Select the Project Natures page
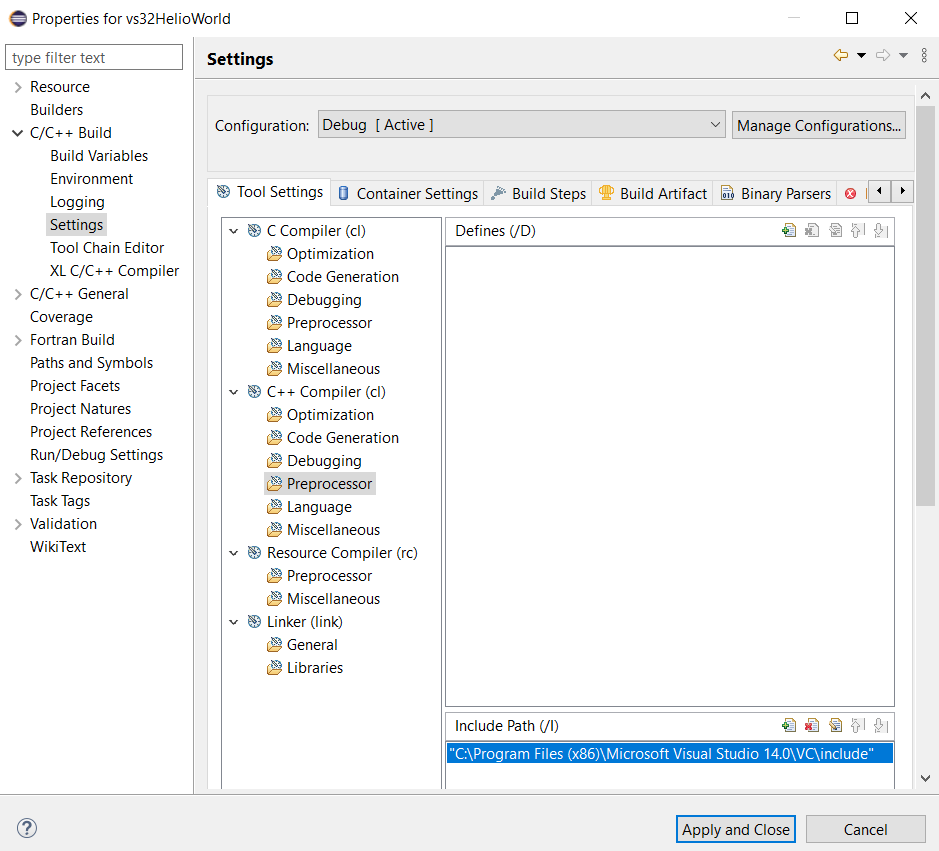Image resolution: width=939 pixels, height=851 pixels. click(80, 409)
